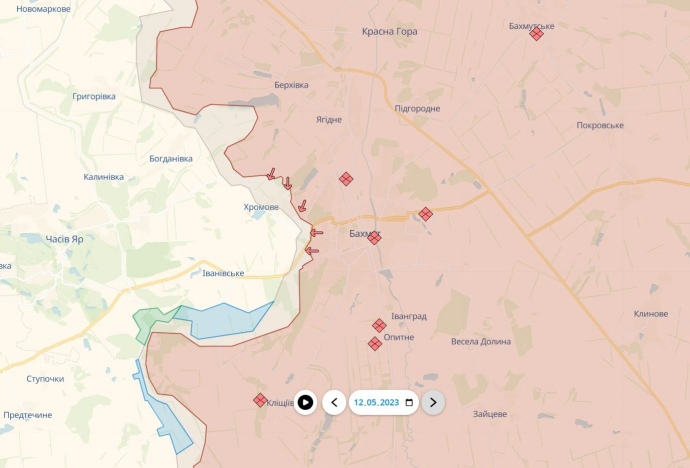Click the unit marker left of Опитне
The height and width of the screenshot is (468, 690).
point(375,344)
